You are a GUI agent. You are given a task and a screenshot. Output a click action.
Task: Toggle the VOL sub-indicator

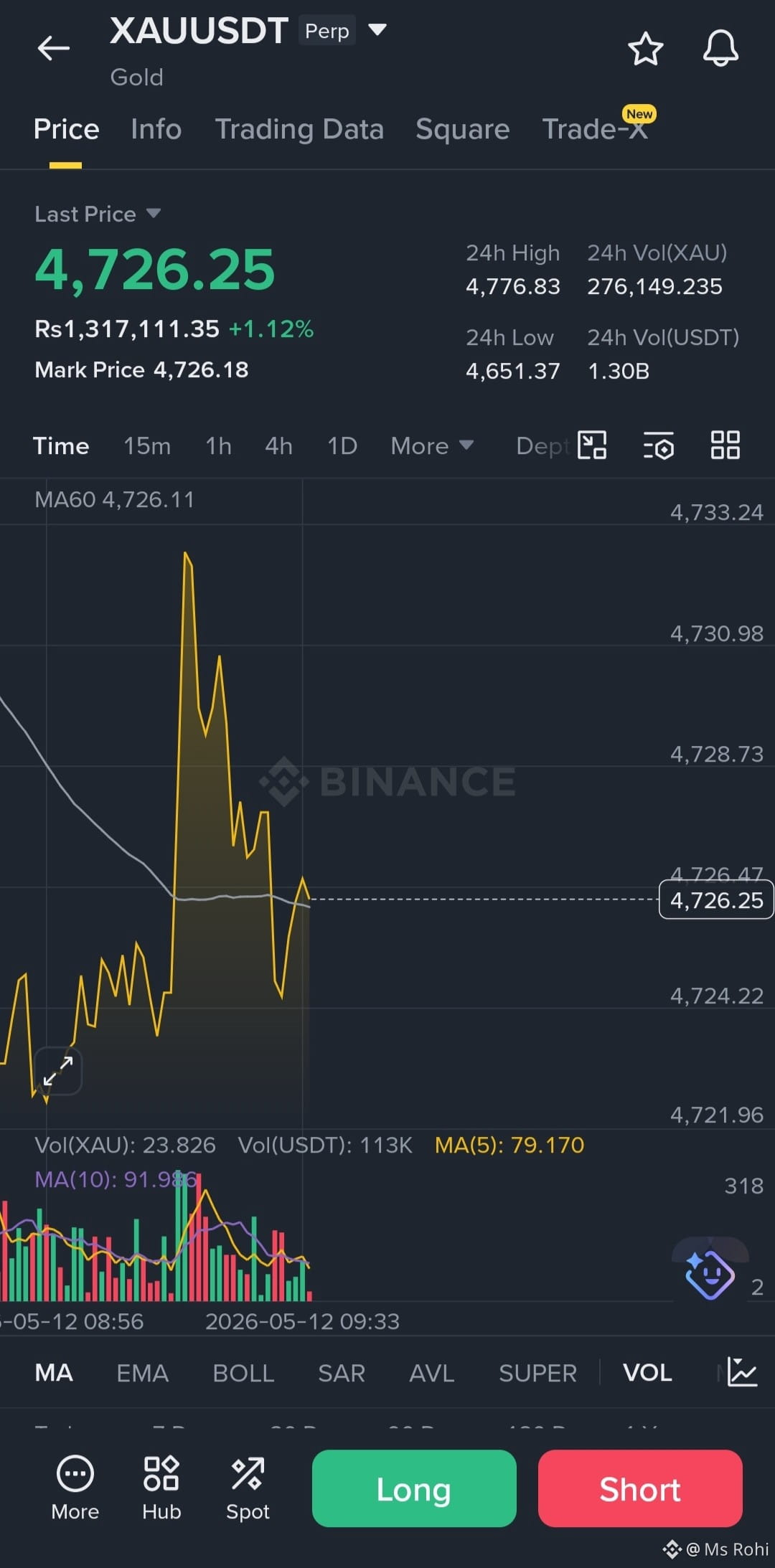click(647, 1373)
